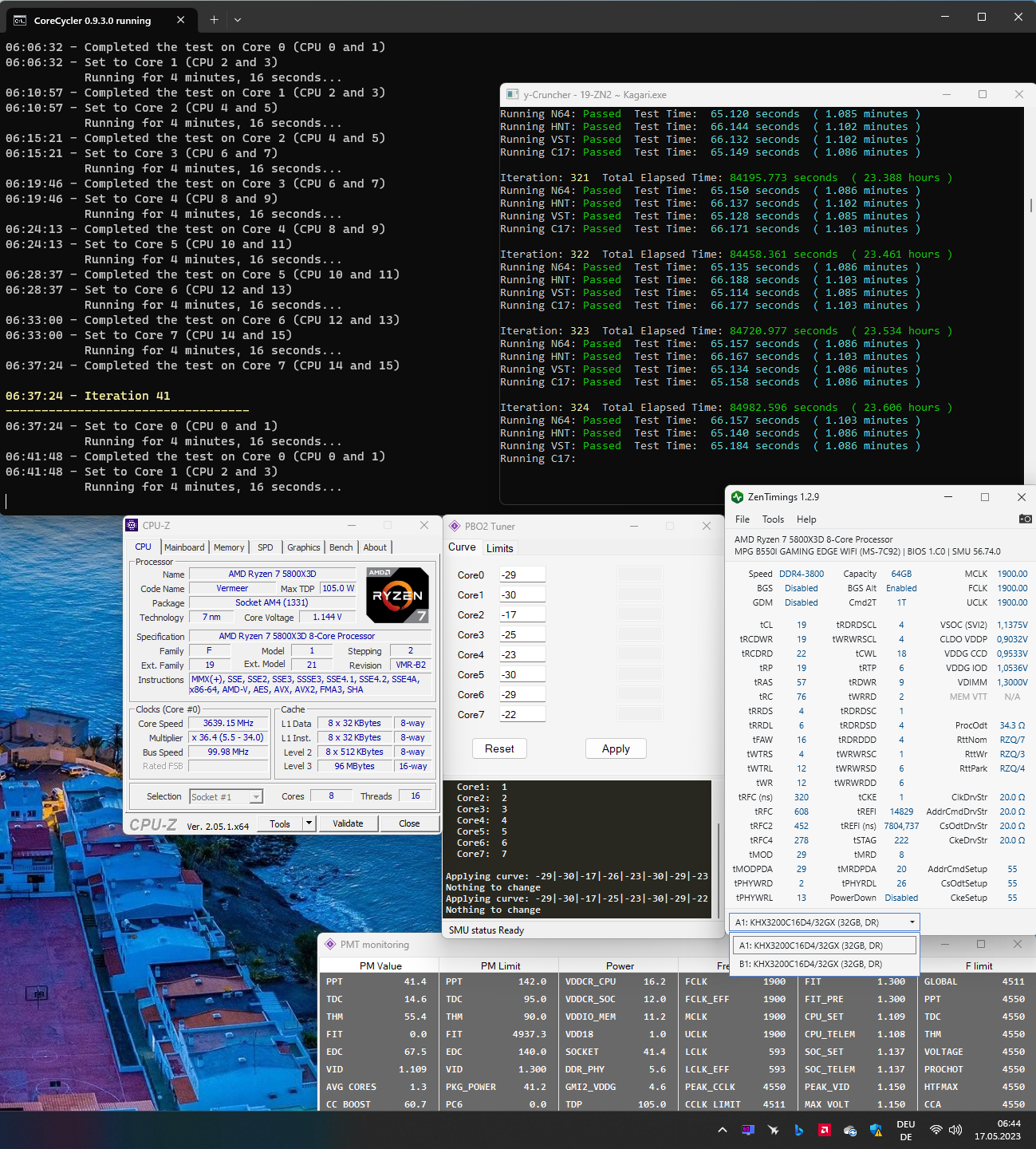Click the Close button in CPU-Z
Viewport: 1036px width, 1149px height.
[x=409, y=823]
